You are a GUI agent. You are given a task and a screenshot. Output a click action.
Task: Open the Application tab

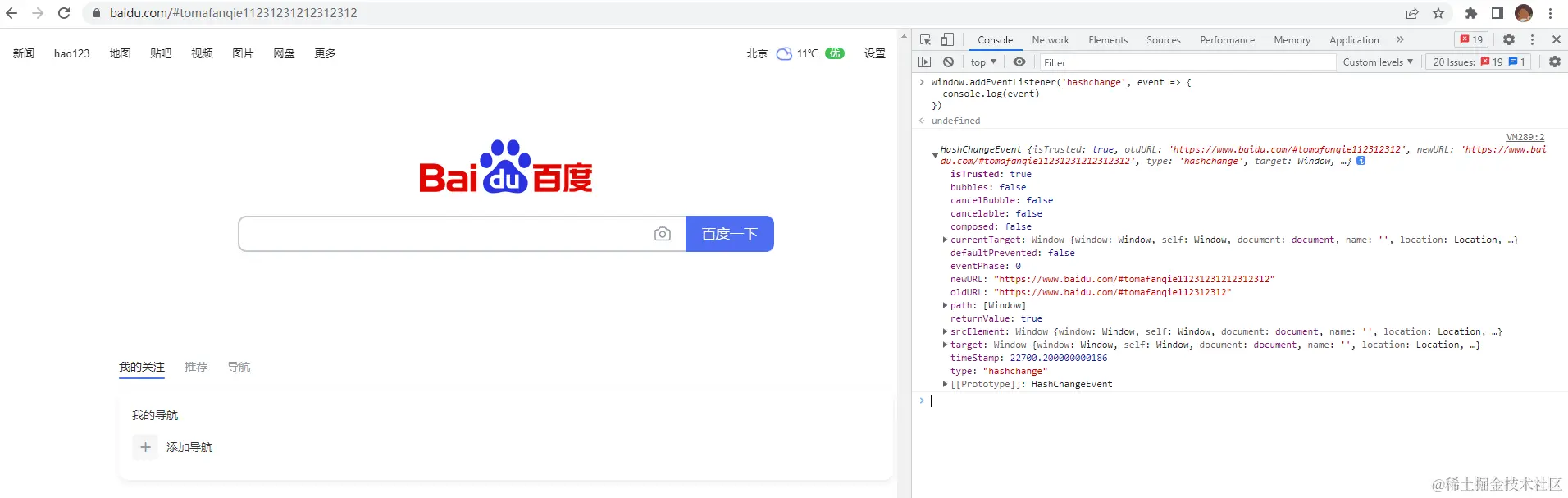(1354, 40)
